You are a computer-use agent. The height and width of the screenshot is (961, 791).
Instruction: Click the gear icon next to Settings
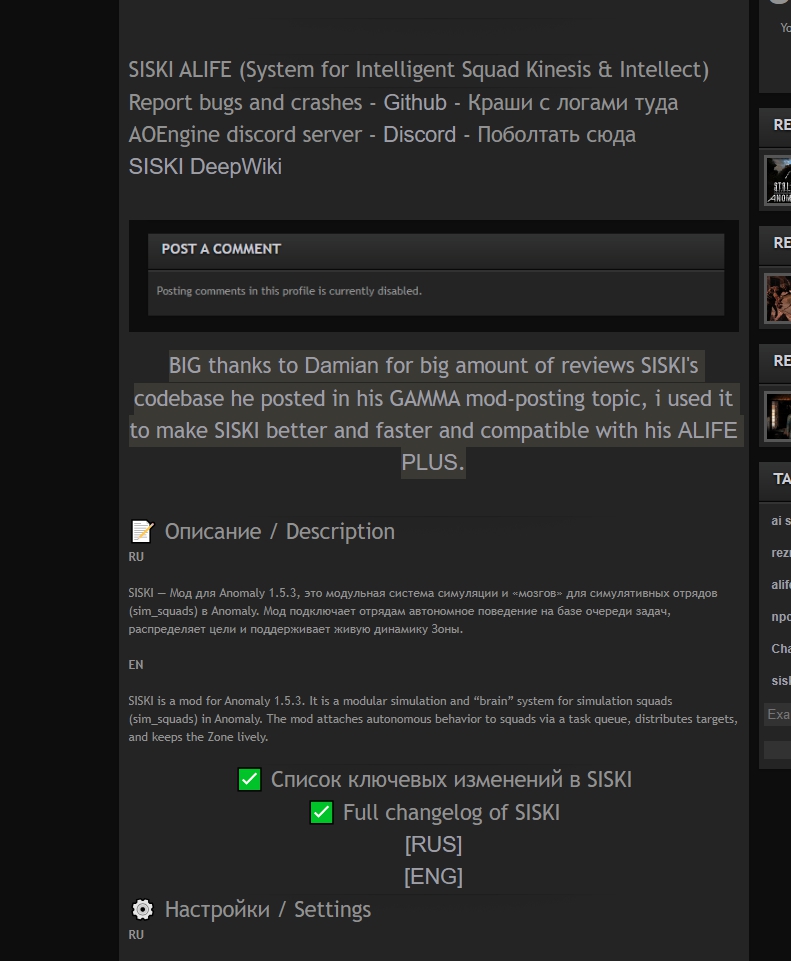click(142, 909)
